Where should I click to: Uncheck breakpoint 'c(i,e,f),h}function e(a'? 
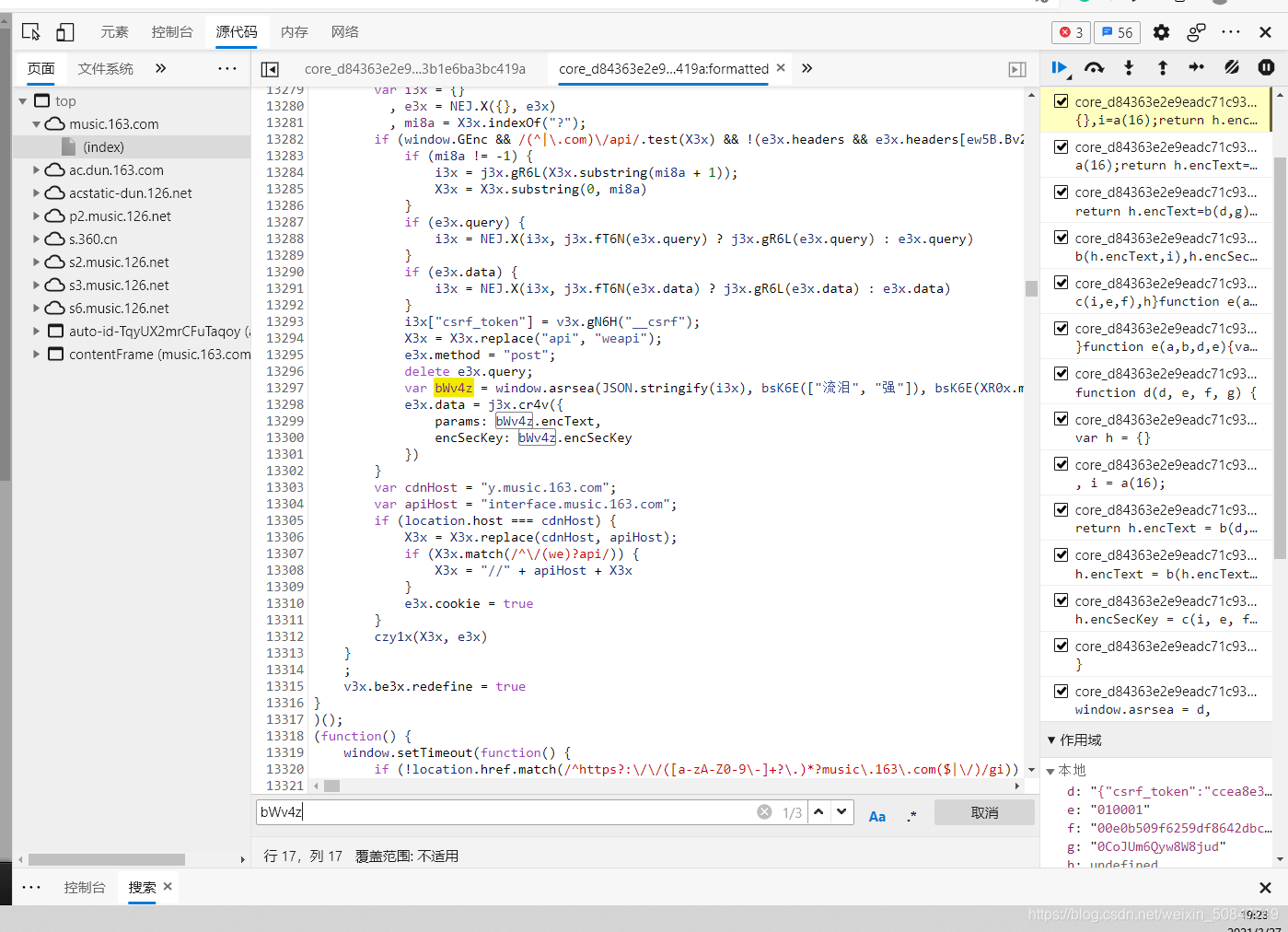pos(1062,283)
